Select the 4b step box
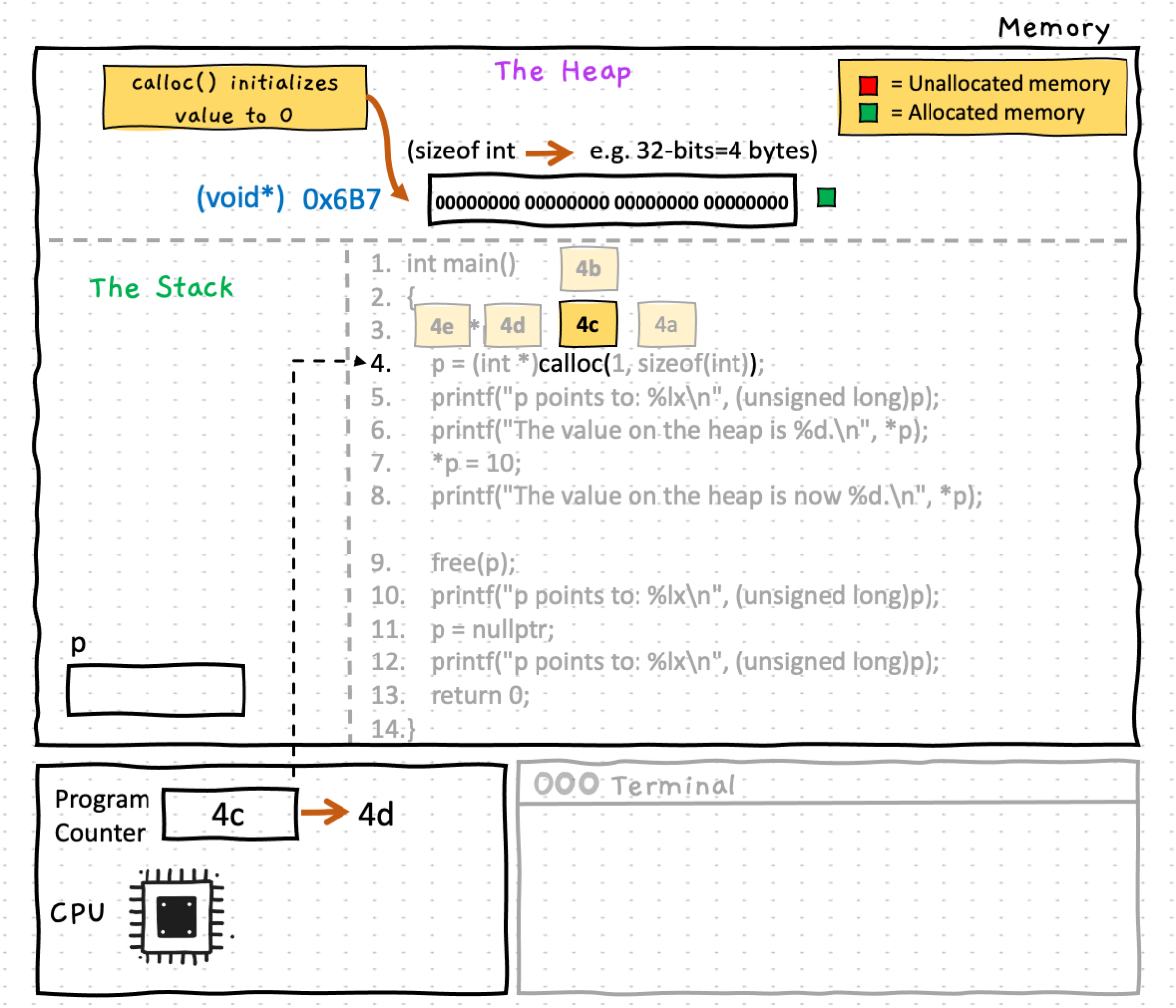The height and width of the screenshot is (1008, 1176). coord(589,268)
